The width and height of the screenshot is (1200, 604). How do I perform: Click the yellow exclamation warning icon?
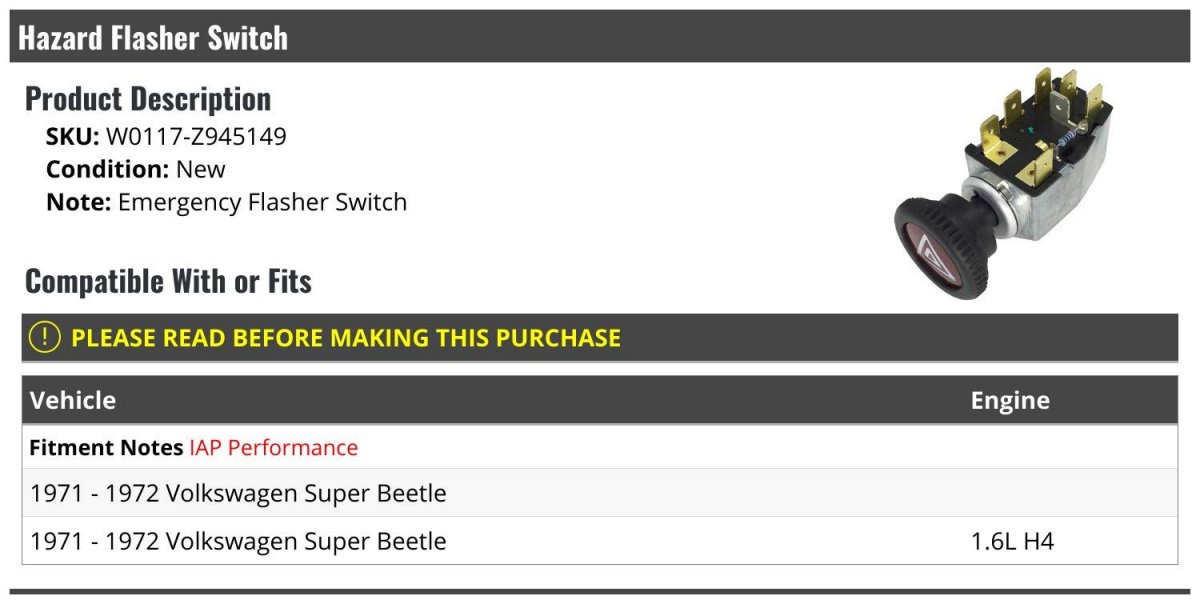45,338
